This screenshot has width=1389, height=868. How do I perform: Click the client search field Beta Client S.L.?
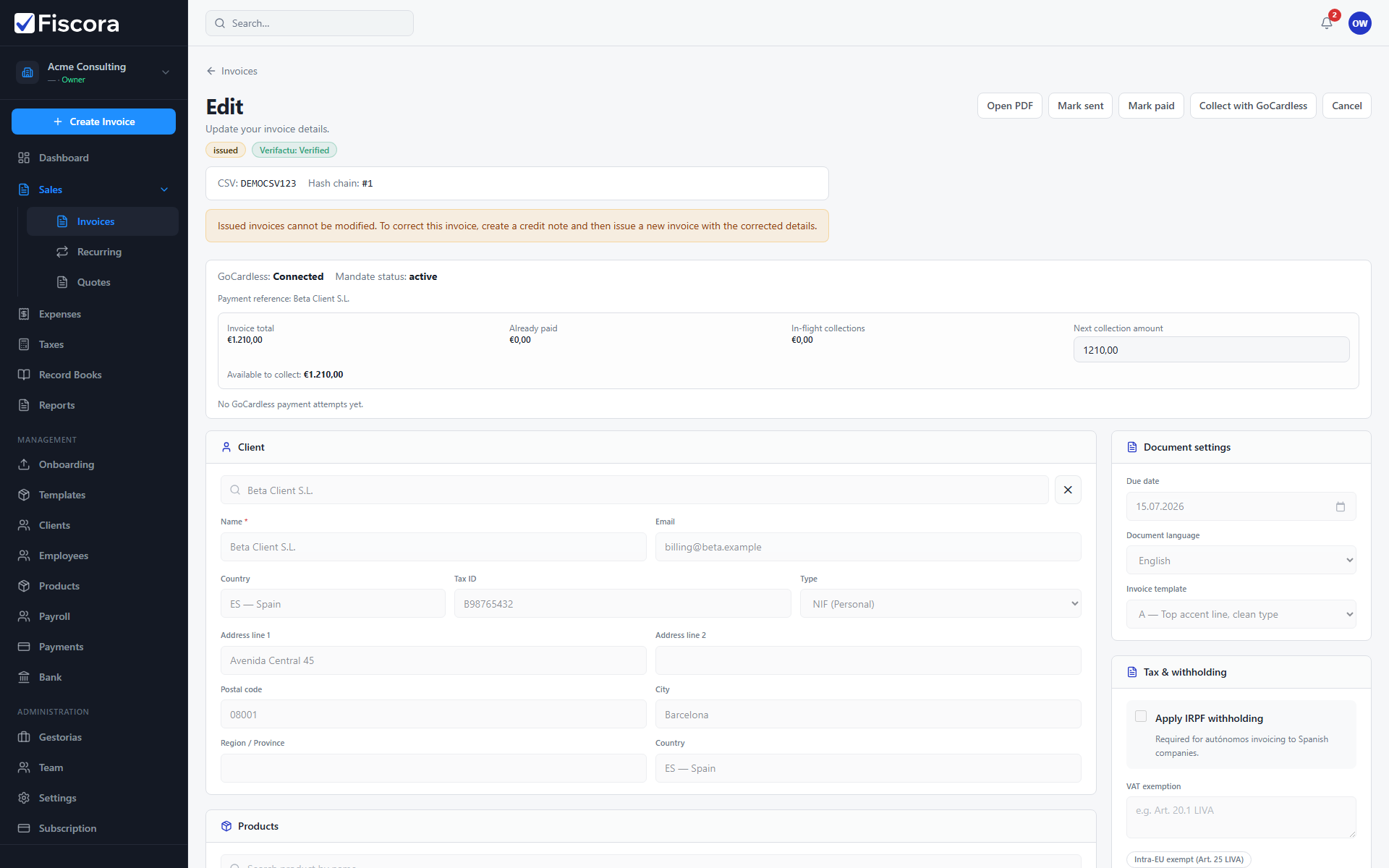pos(634,490)
